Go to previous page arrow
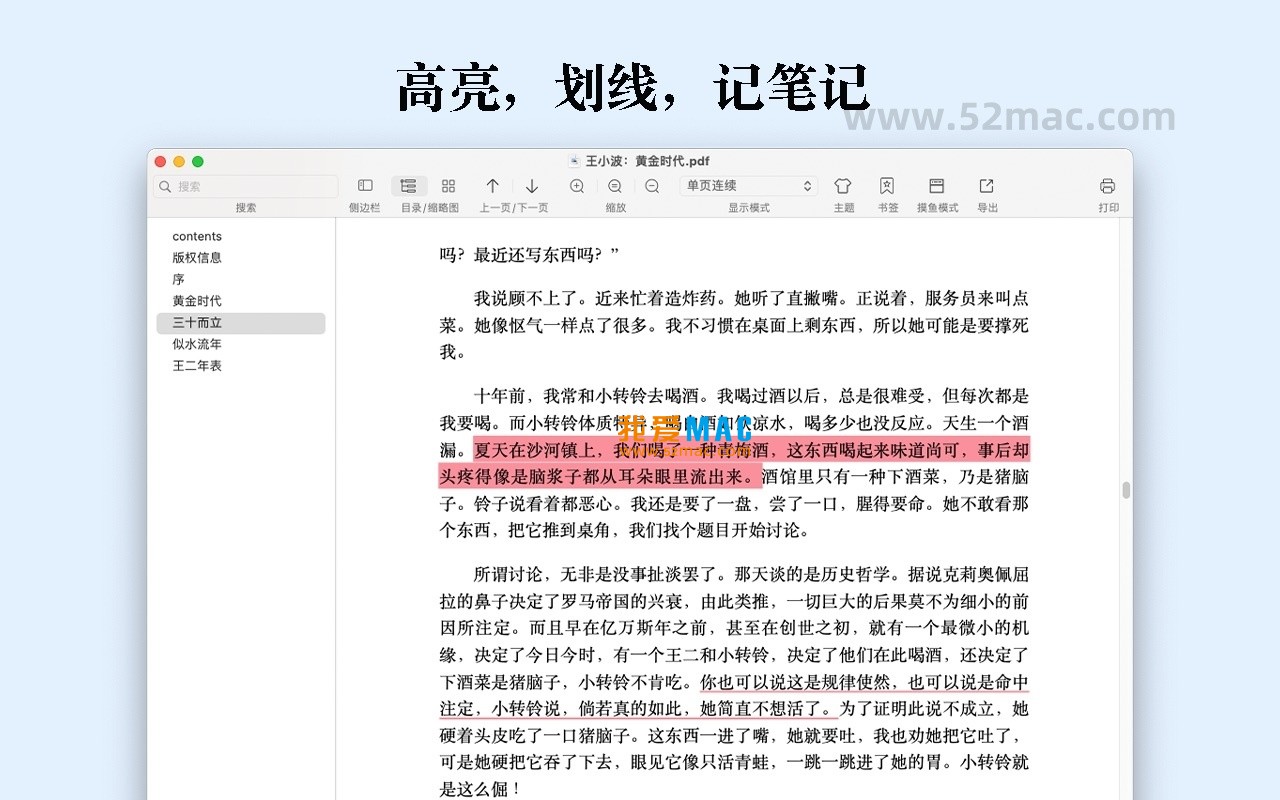 pos(492,186)
